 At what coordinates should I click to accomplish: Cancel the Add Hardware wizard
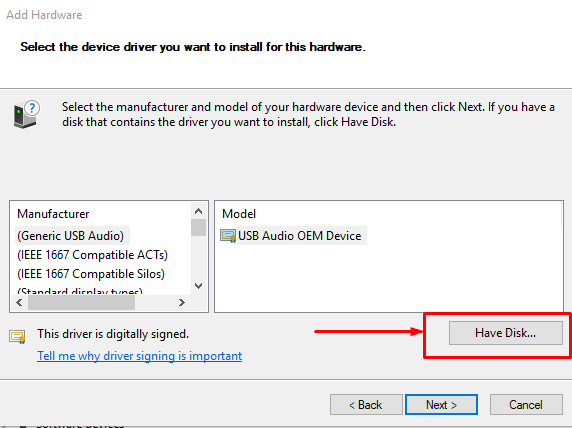click(x=526, y=404)
